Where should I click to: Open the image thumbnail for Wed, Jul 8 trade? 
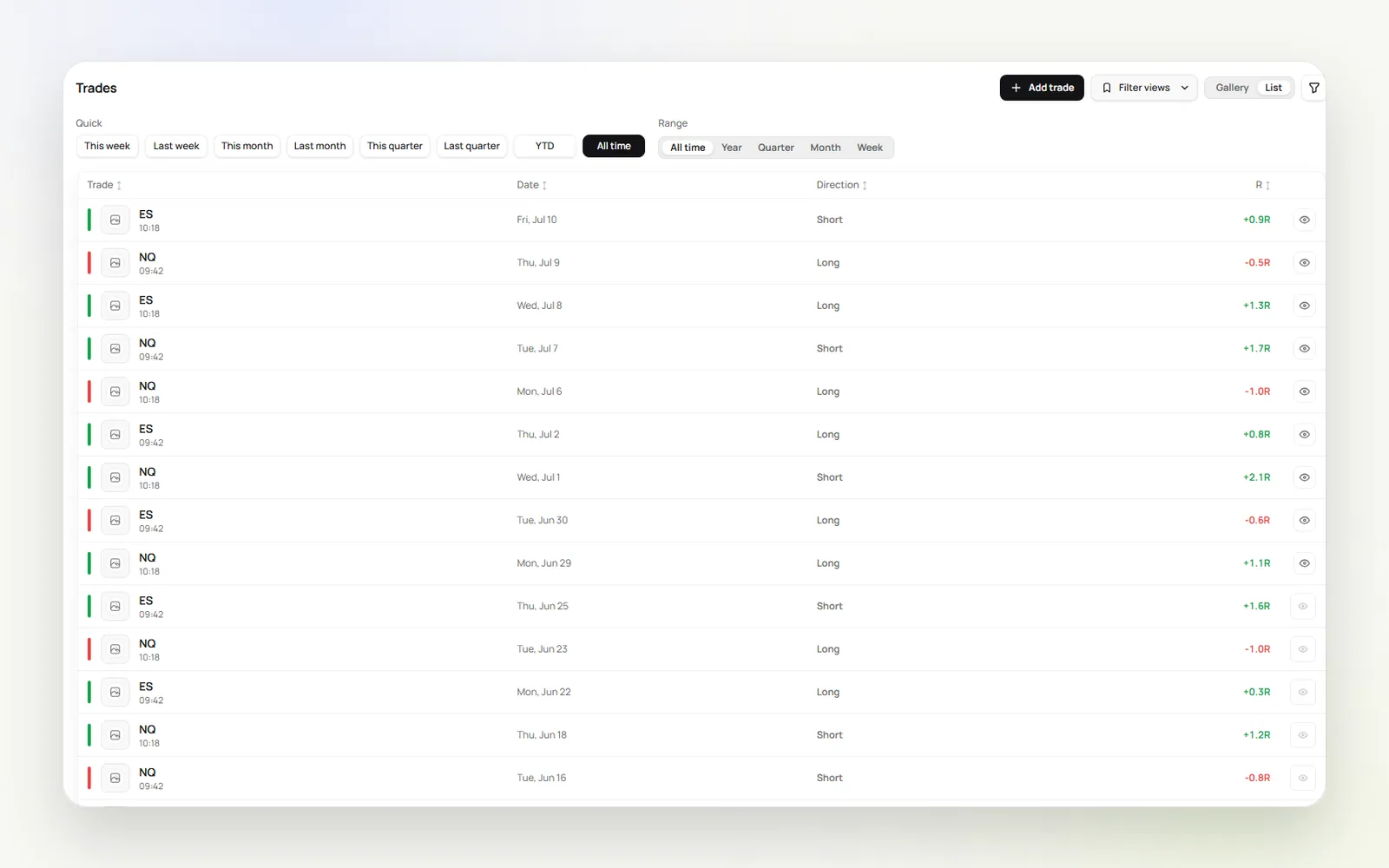pos(115,306)
